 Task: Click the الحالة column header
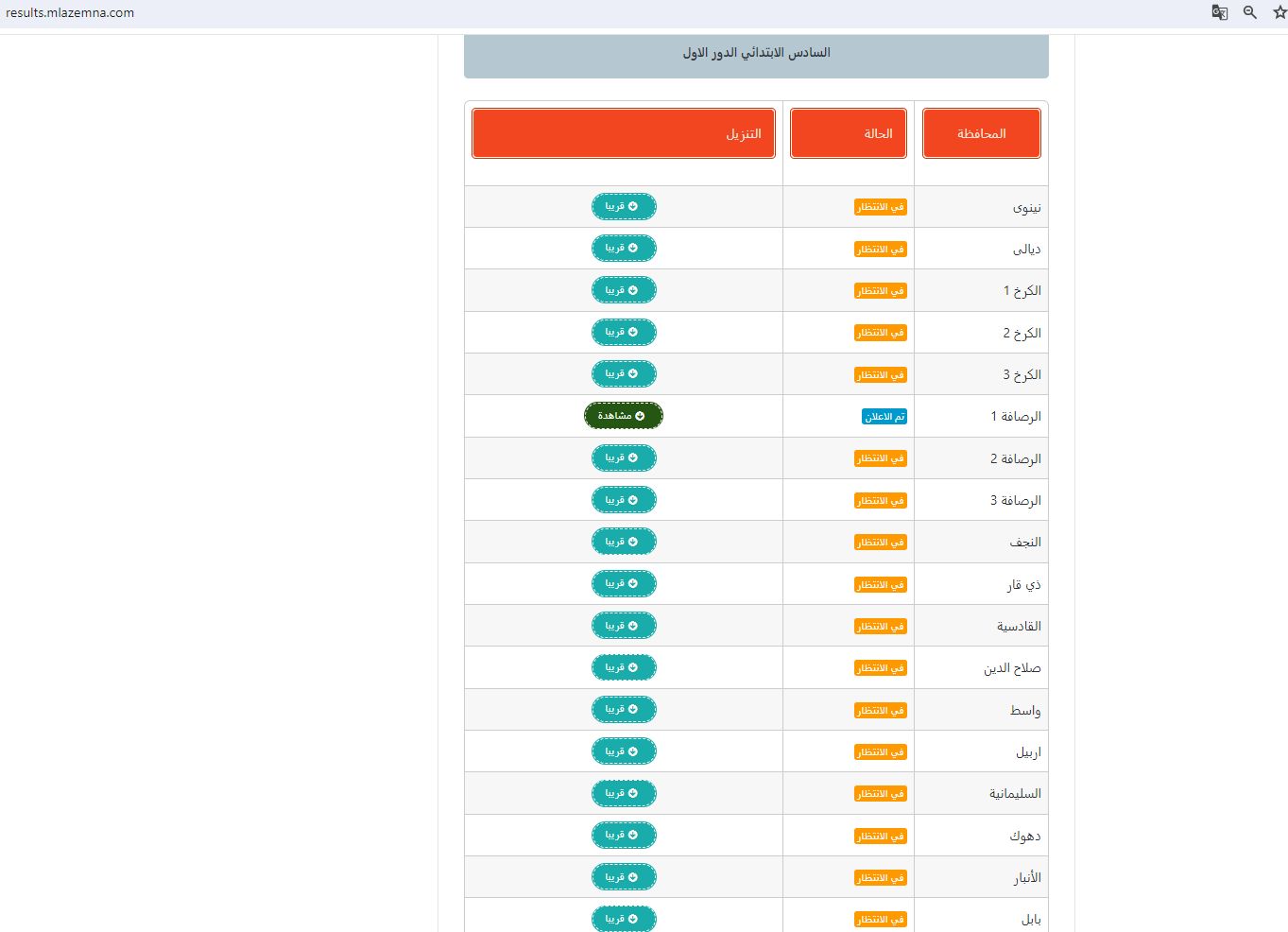point(848,133)
